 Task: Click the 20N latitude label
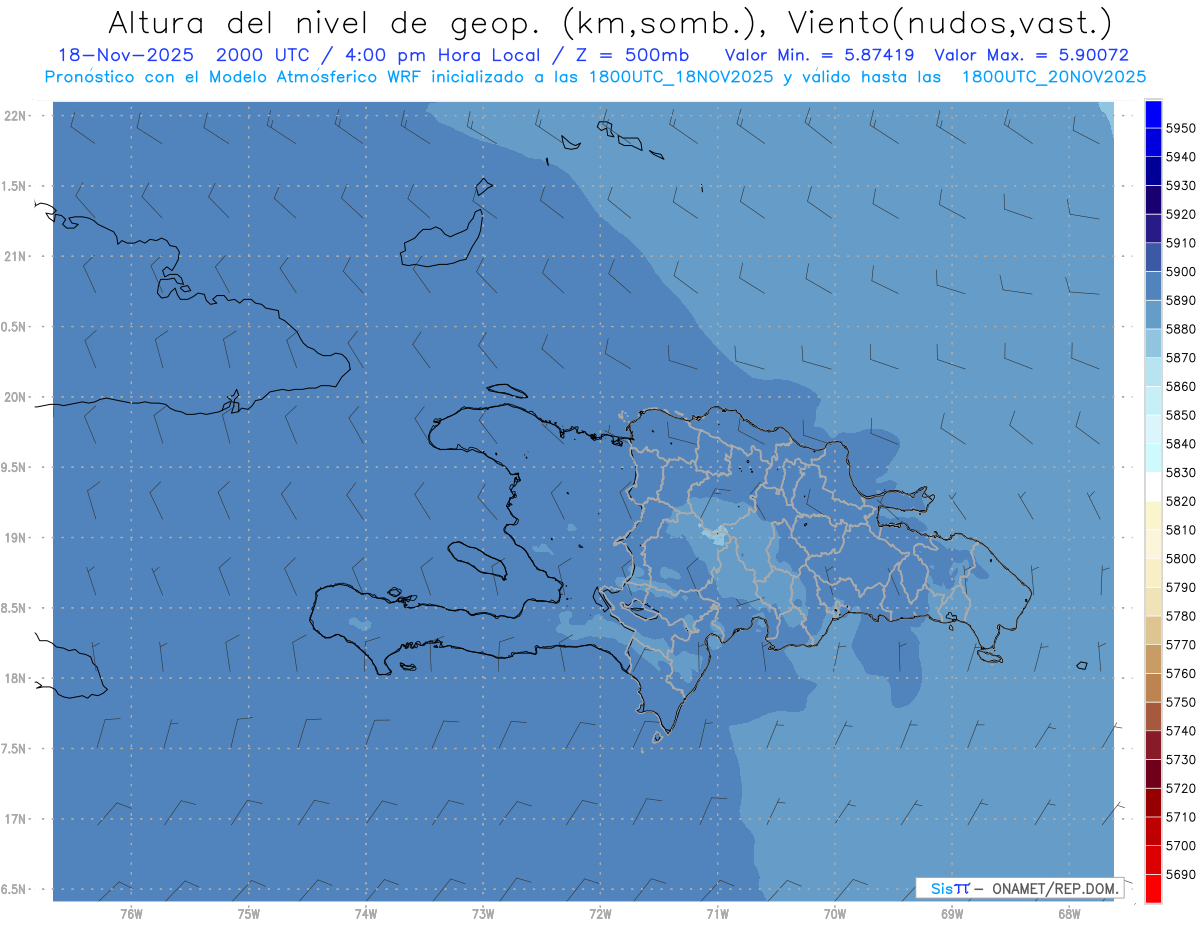[x=16, y=397]
